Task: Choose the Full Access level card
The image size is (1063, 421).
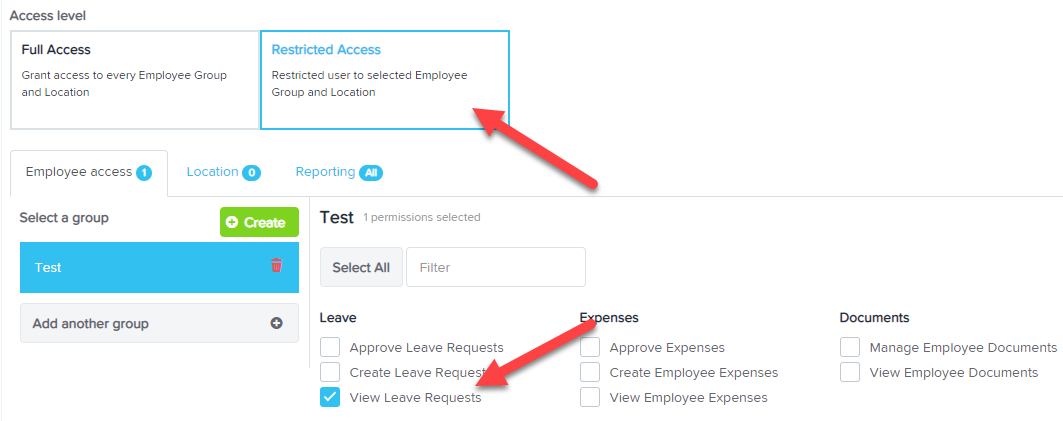Action: tap(135, 79)
